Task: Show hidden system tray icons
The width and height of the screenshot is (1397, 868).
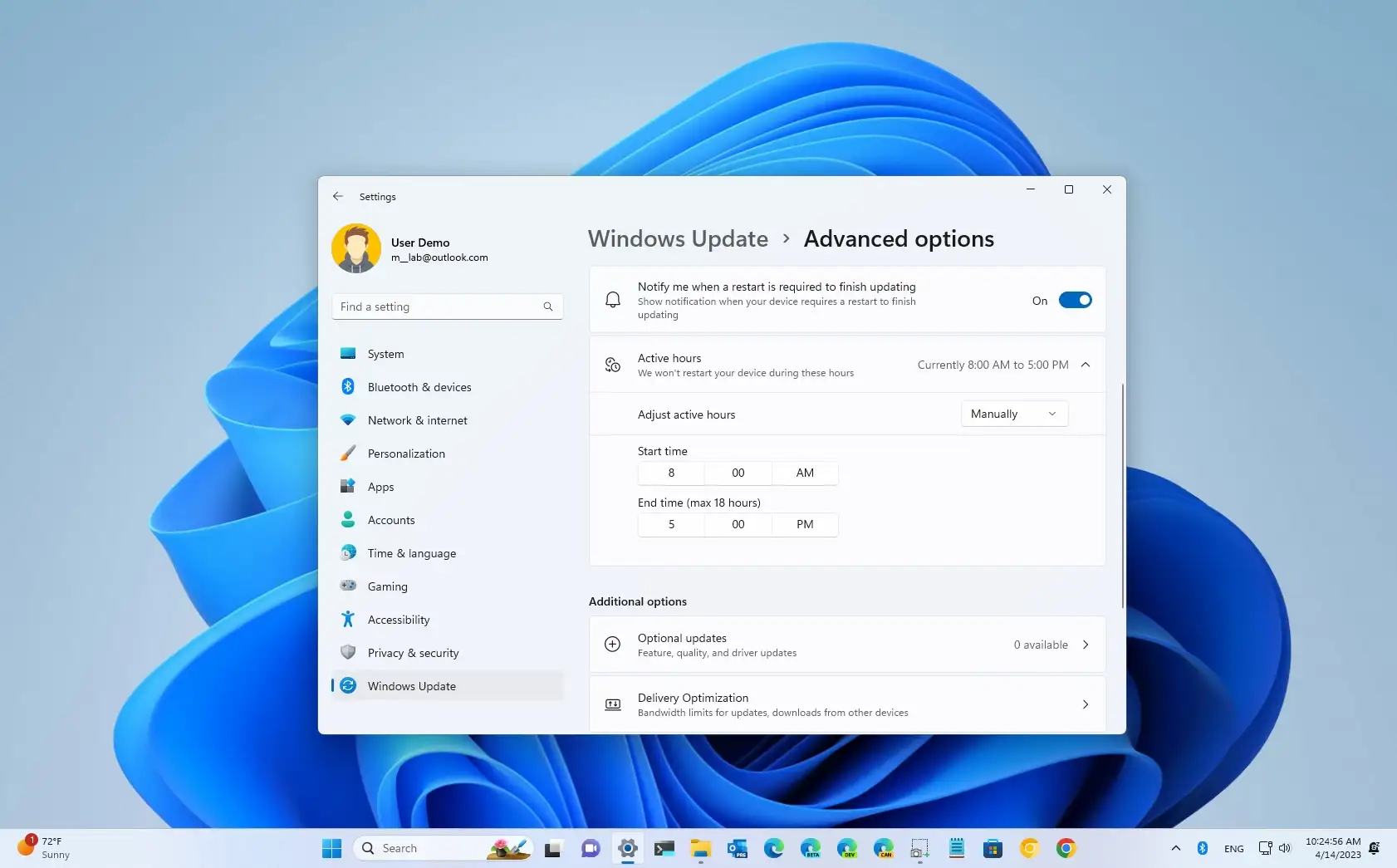Action: tap(1176, 848)
